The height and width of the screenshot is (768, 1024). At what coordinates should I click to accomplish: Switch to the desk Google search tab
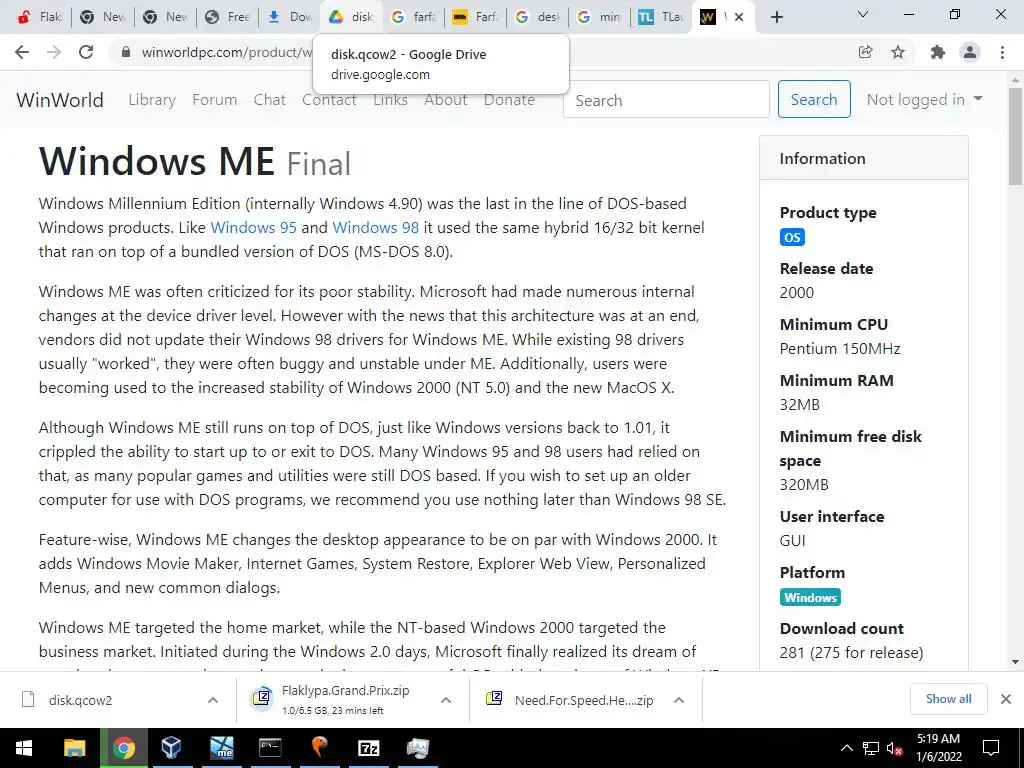pos(537,17)
